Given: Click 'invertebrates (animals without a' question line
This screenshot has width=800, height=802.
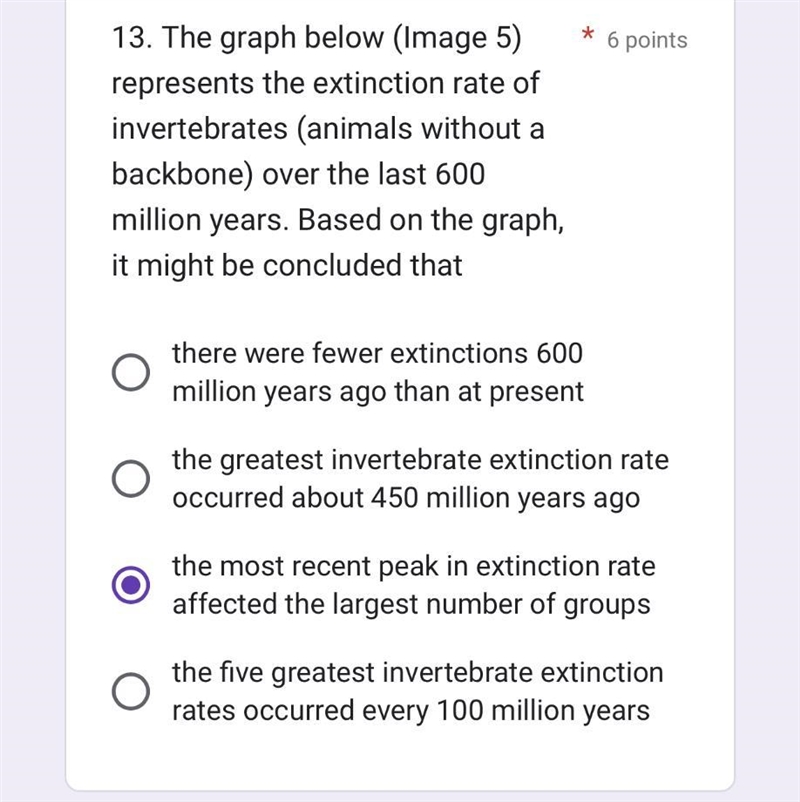Looking at the screenshot, I should pos(328,128).
